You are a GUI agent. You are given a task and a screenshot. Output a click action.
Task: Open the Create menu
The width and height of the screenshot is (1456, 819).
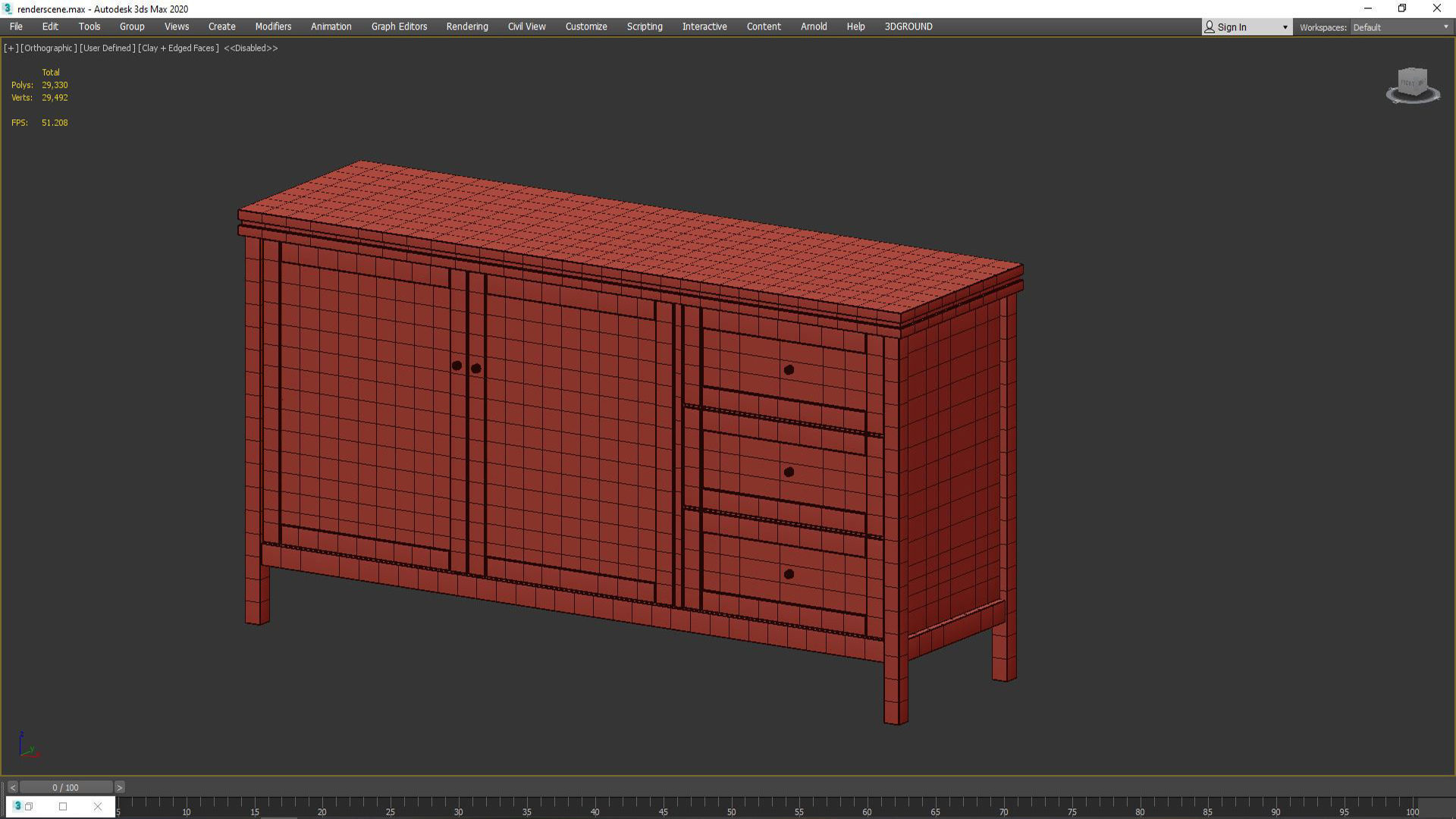click(x=222, y=27)
